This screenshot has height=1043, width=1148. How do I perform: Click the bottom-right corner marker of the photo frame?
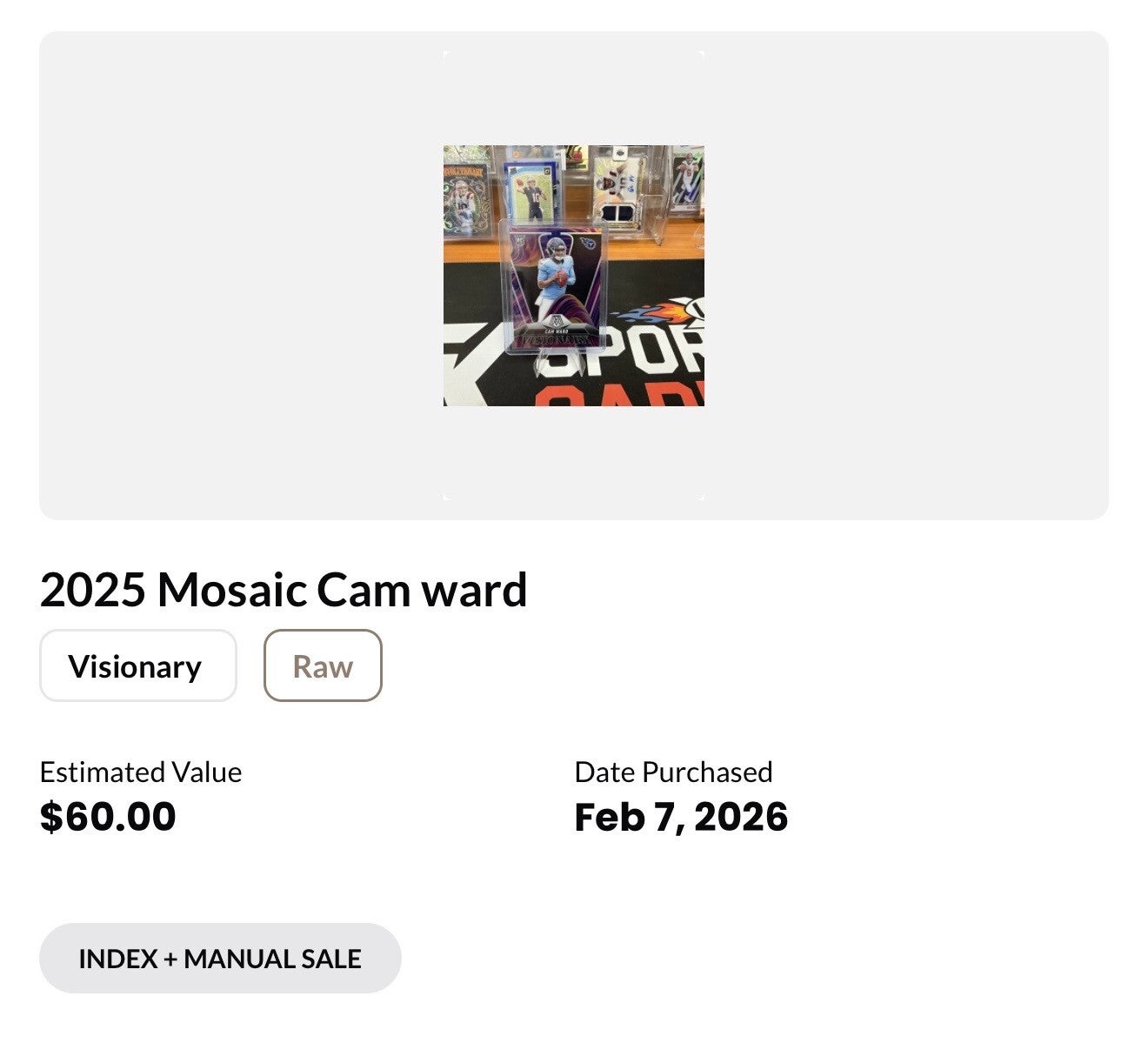click(x=701, y=497)
